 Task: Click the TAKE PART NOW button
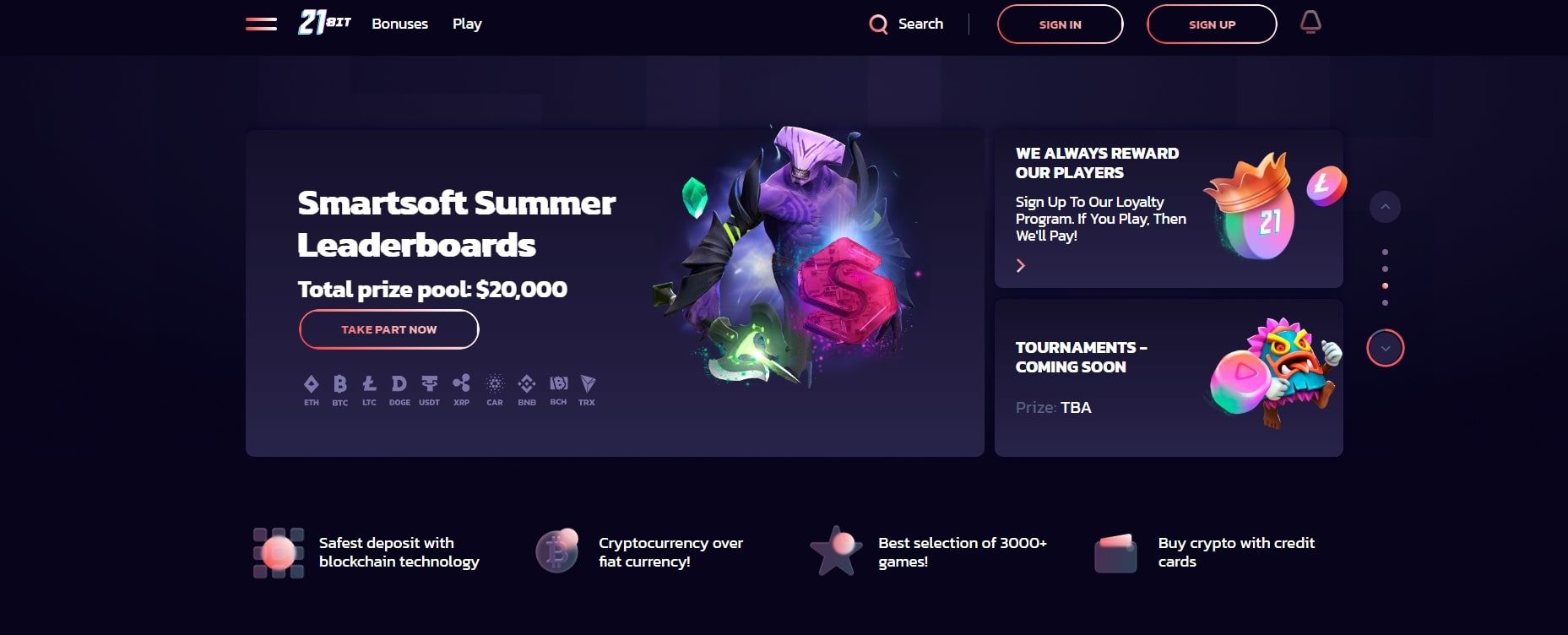389,329
